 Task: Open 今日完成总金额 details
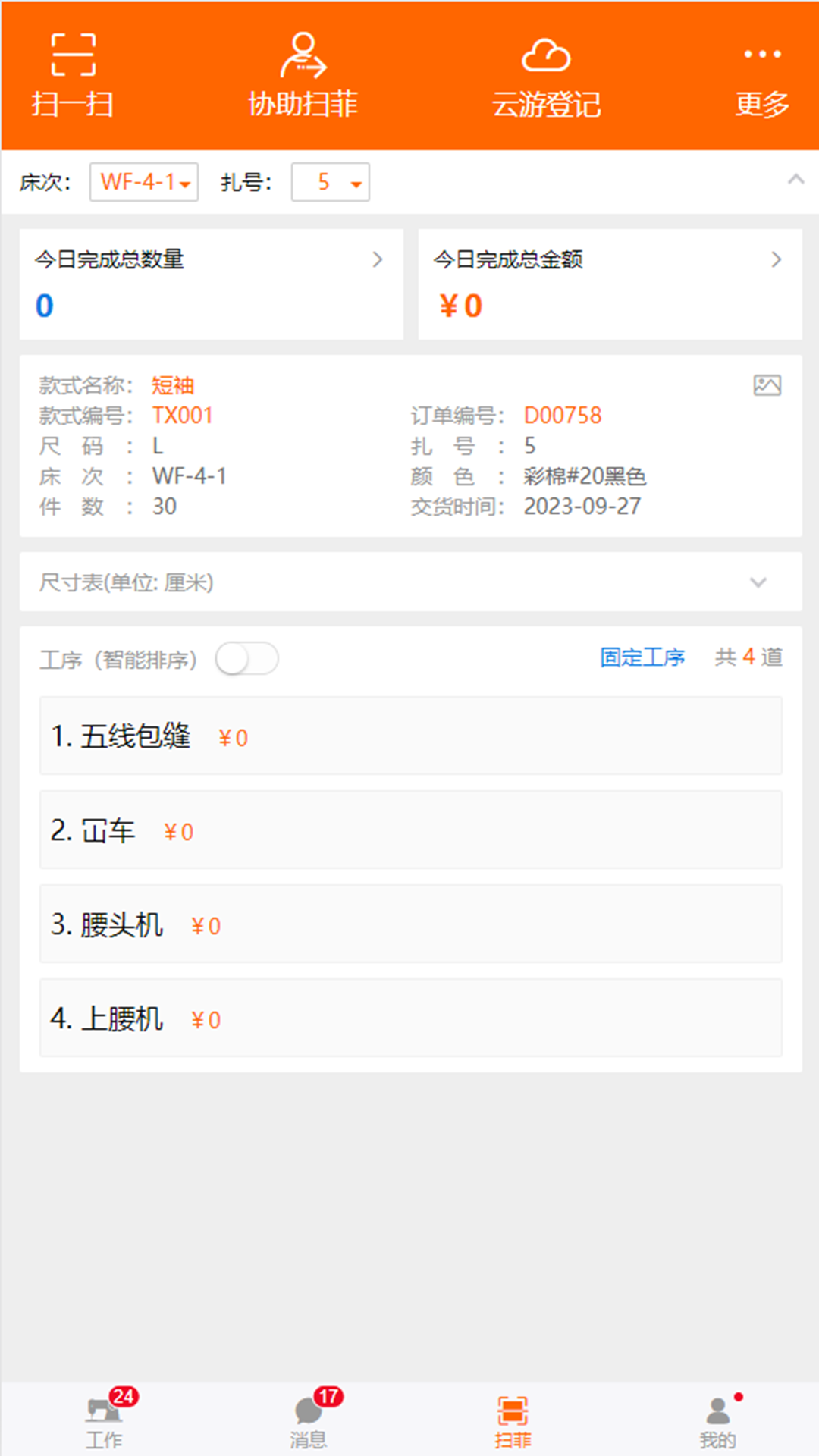click(x=609, y=284)
